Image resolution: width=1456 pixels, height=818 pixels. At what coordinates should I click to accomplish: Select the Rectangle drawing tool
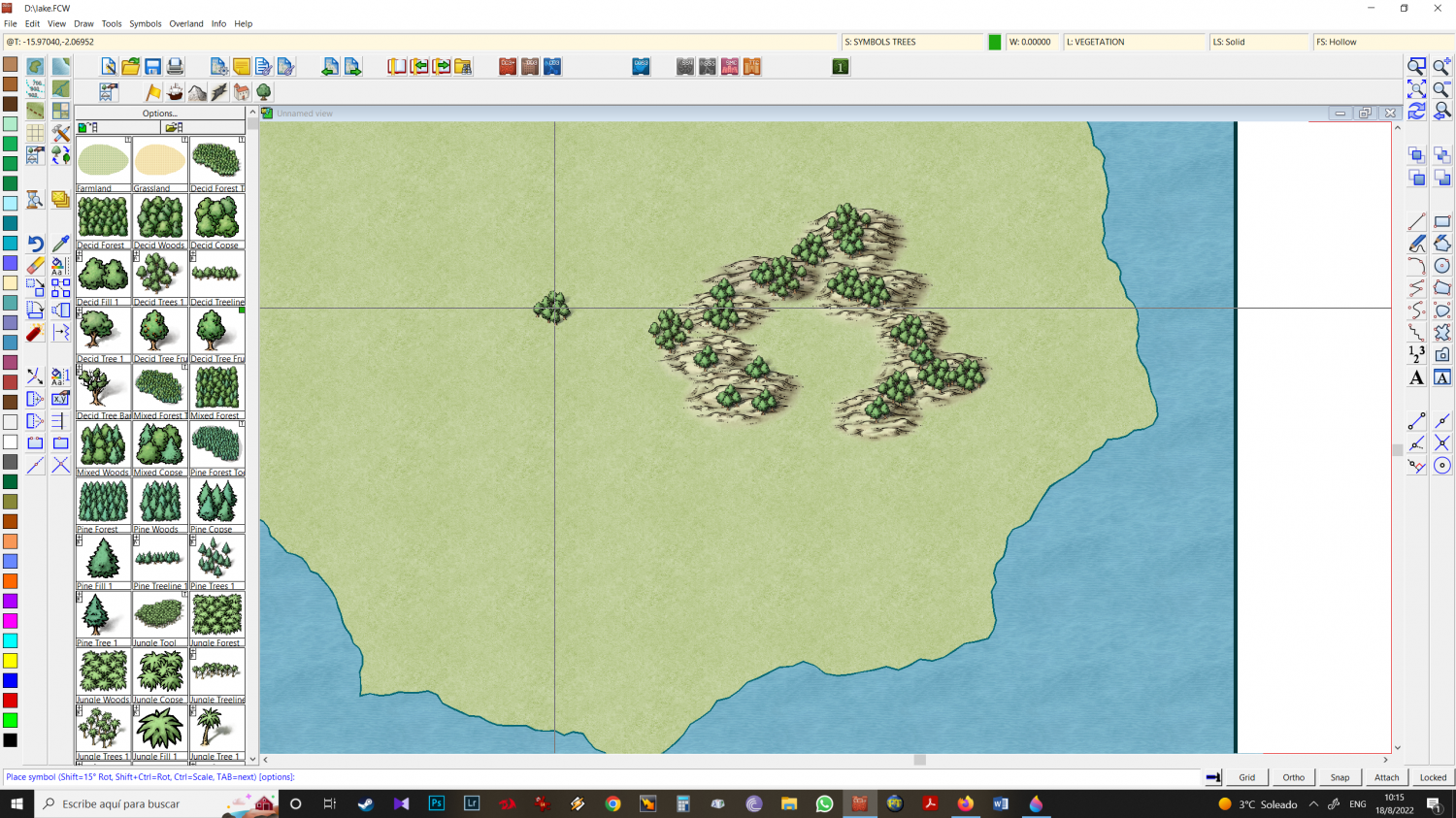pyautogui.click(x=1441, y=222)
